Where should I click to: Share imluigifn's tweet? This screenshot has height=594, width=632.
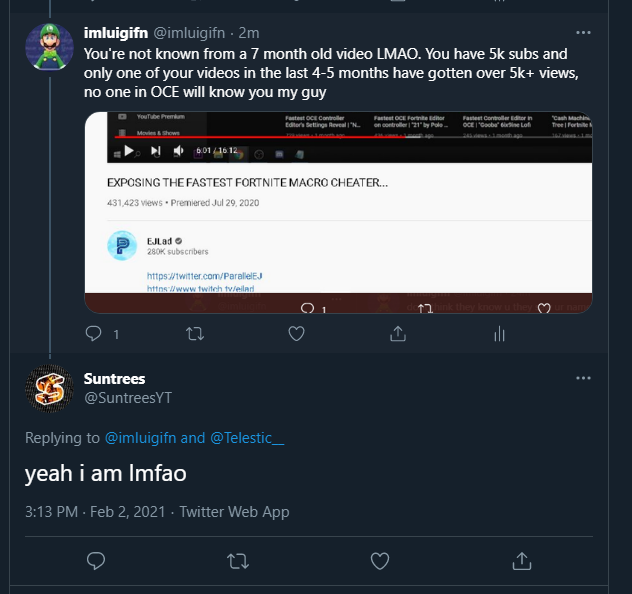[397, 334]
